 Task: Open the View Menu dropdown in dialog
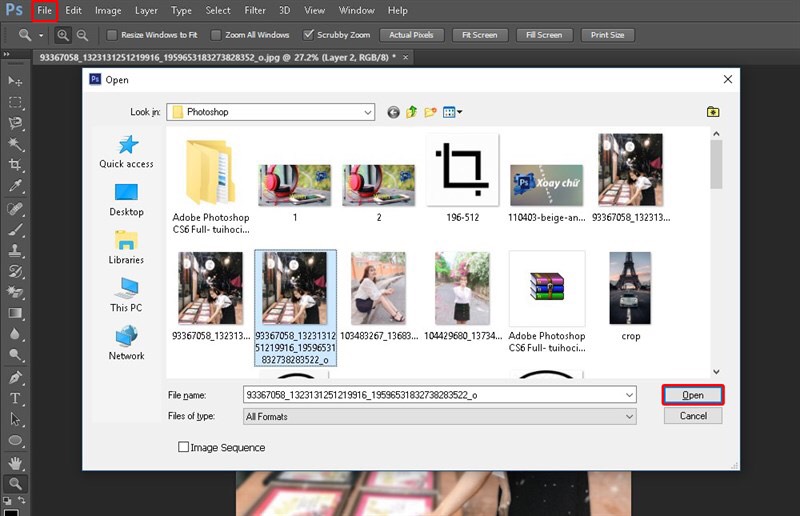453,112
